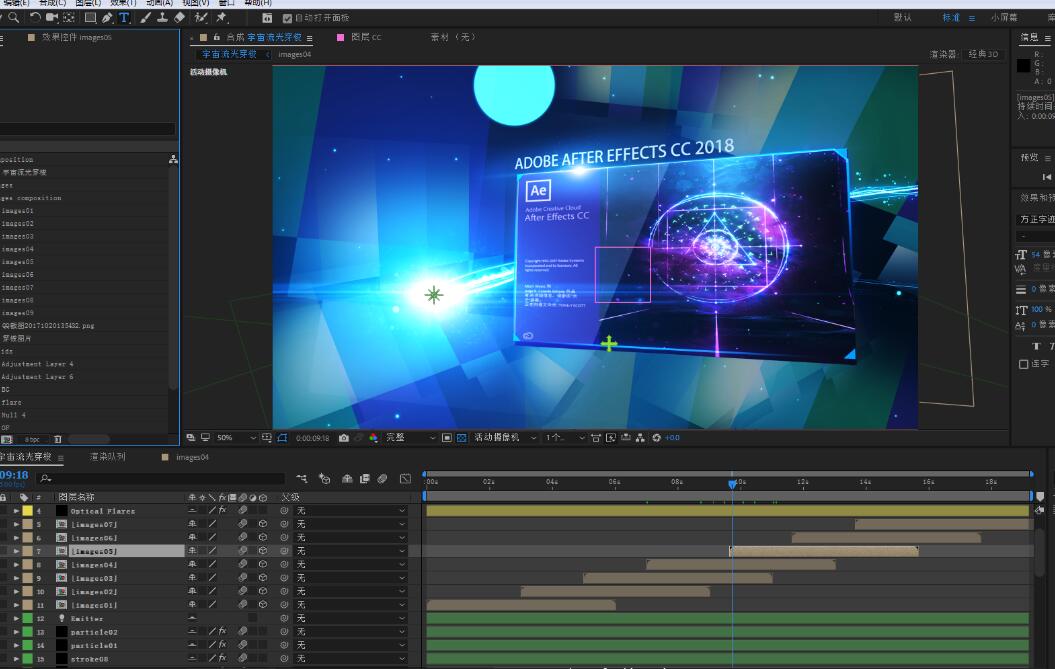Open the Render Queue tab
Viewport: 1055px width, 669px height.
click(108, 457)
